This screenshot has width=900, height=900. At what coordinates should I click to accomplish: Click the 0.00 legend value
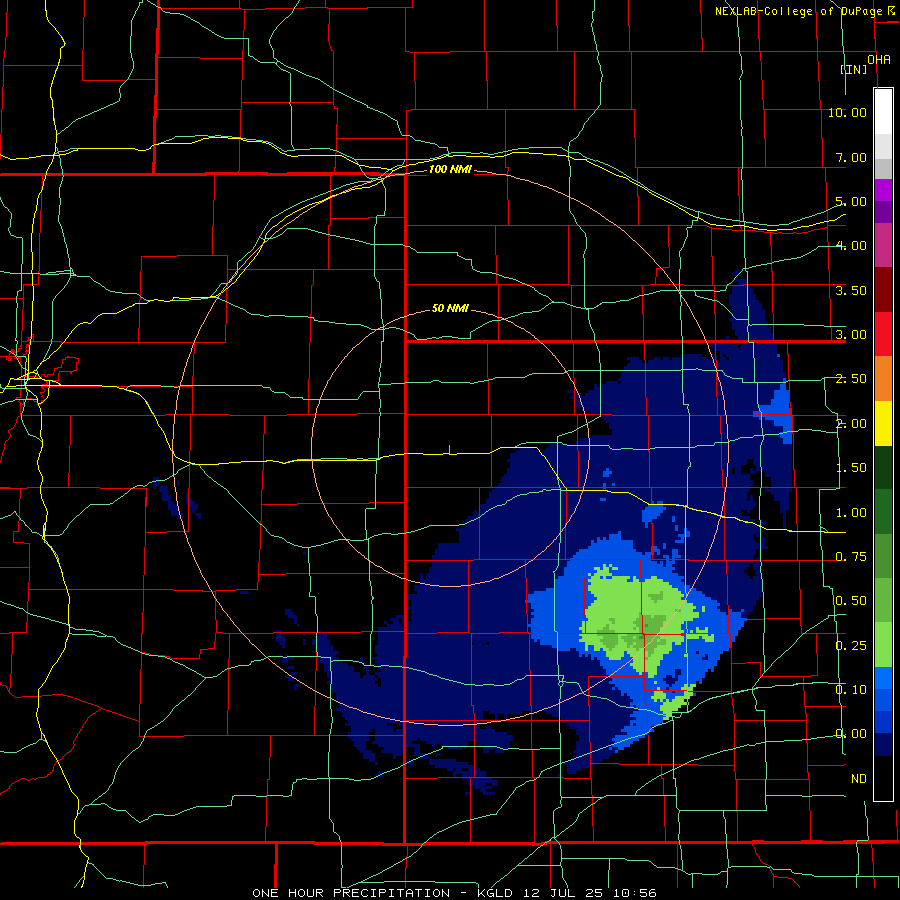(x=851, y=734)
